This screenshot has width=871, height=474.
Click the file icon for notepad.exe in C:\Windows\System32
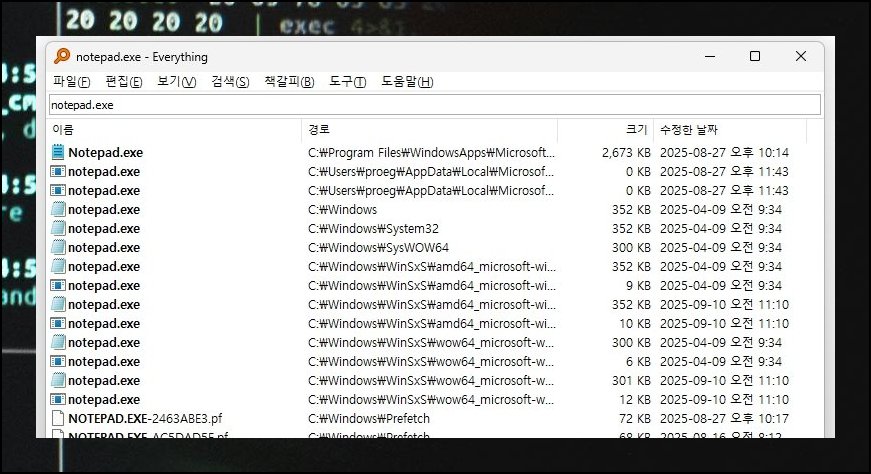[x=58, y=228]
